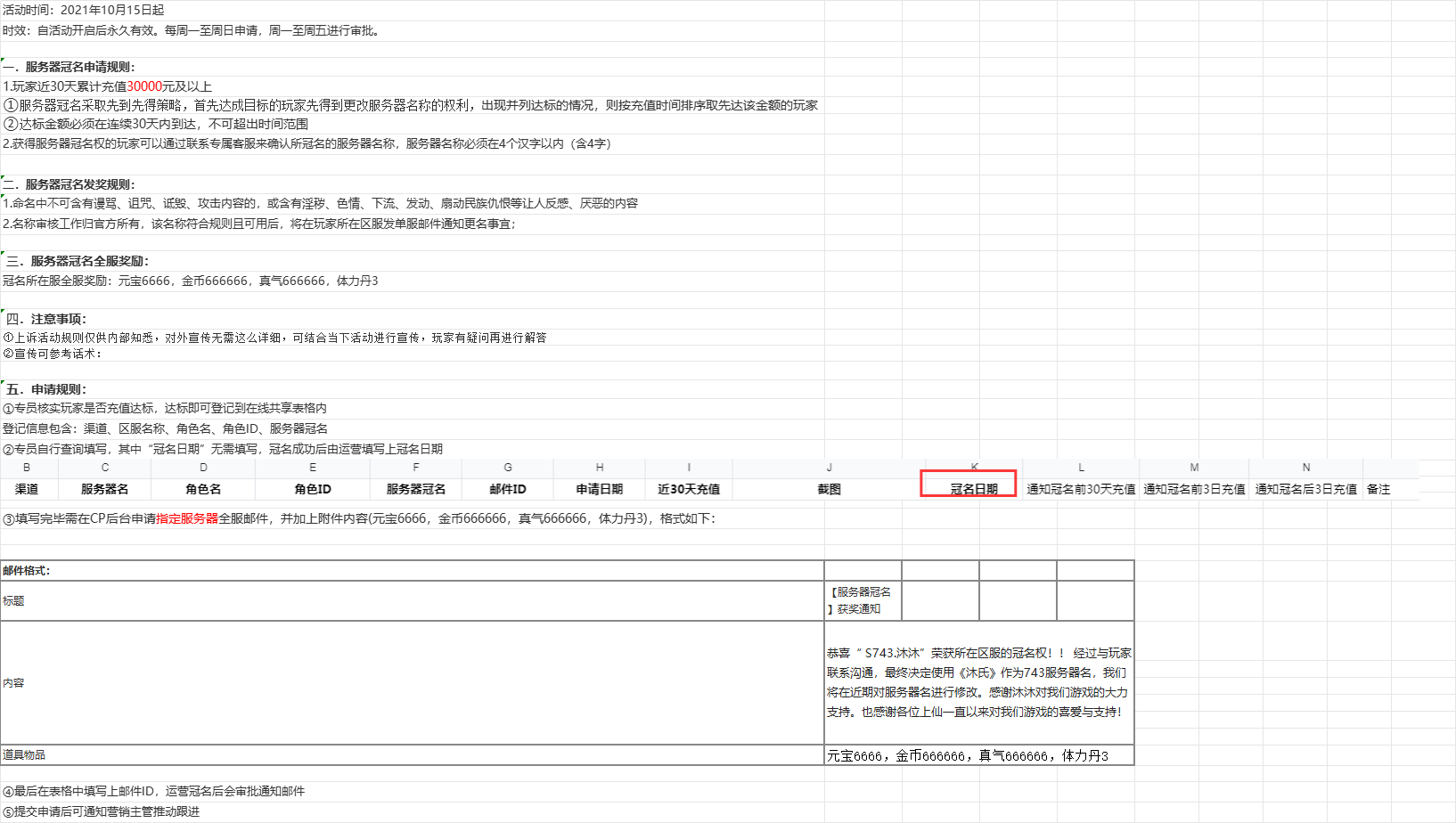Click the row starting with '时效：自活动开启后永久有效'
The height and width of the screenshot is (823, 1456).
pyautogui.click(x=192, y=30)
